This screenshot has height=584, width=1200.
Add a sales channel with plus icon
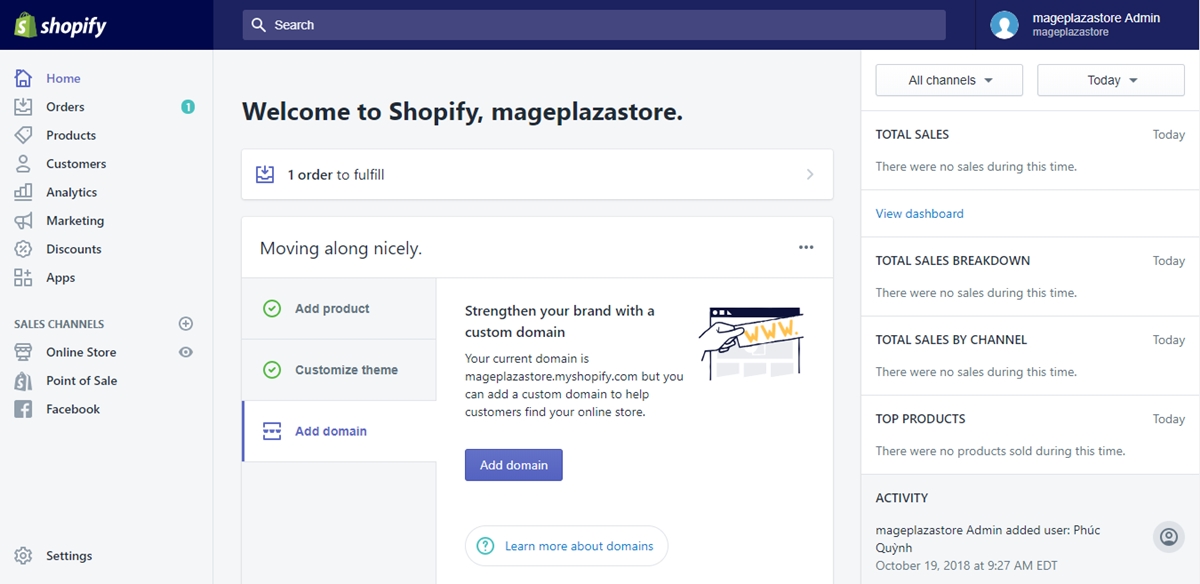click(x=185, y=324)
